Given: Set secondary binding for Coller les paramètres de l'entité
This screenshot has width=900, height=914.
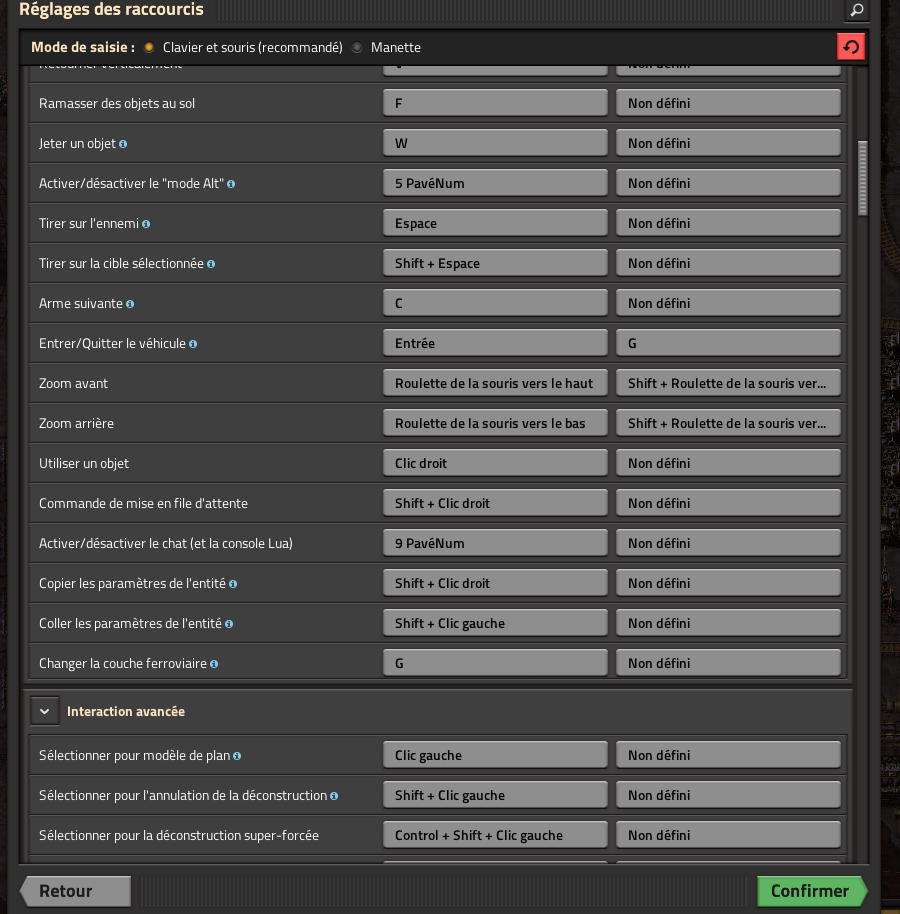Looking at the screenshot, I should coord(728,623).
